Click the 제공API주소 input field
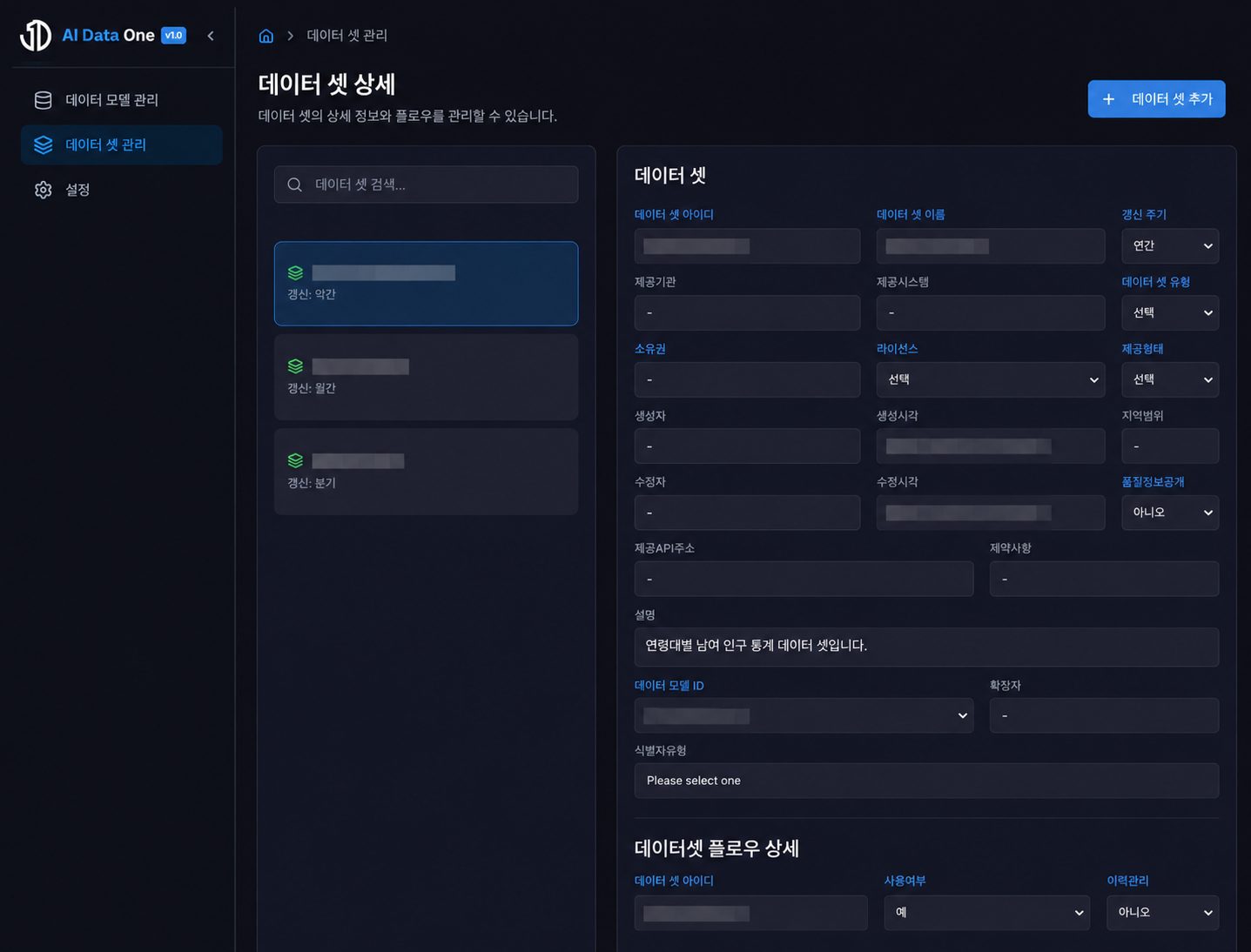Viewport: 1251px width, 952px height. coord(804,579)
